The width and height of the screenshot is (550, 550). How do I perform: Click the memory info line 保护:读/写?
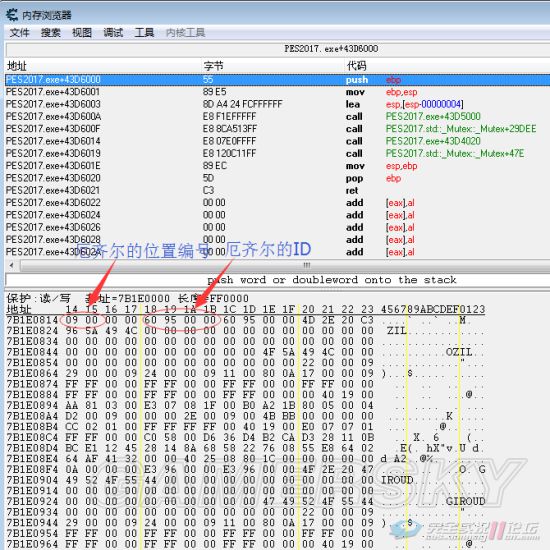(x=128, y=299)
